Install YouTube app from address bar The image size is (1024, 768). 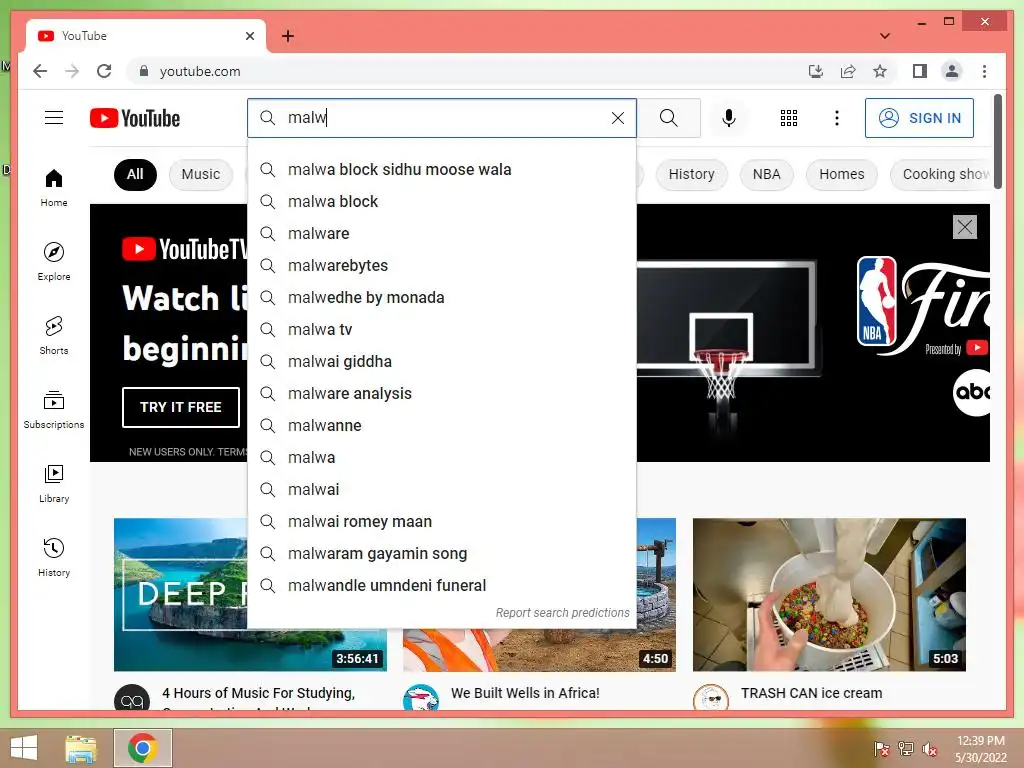[816, 71]
